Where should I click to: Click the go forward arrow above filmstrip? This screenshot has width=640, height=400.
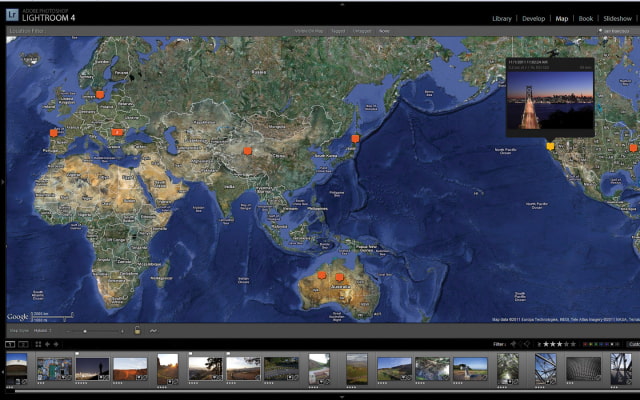[55, 344]
